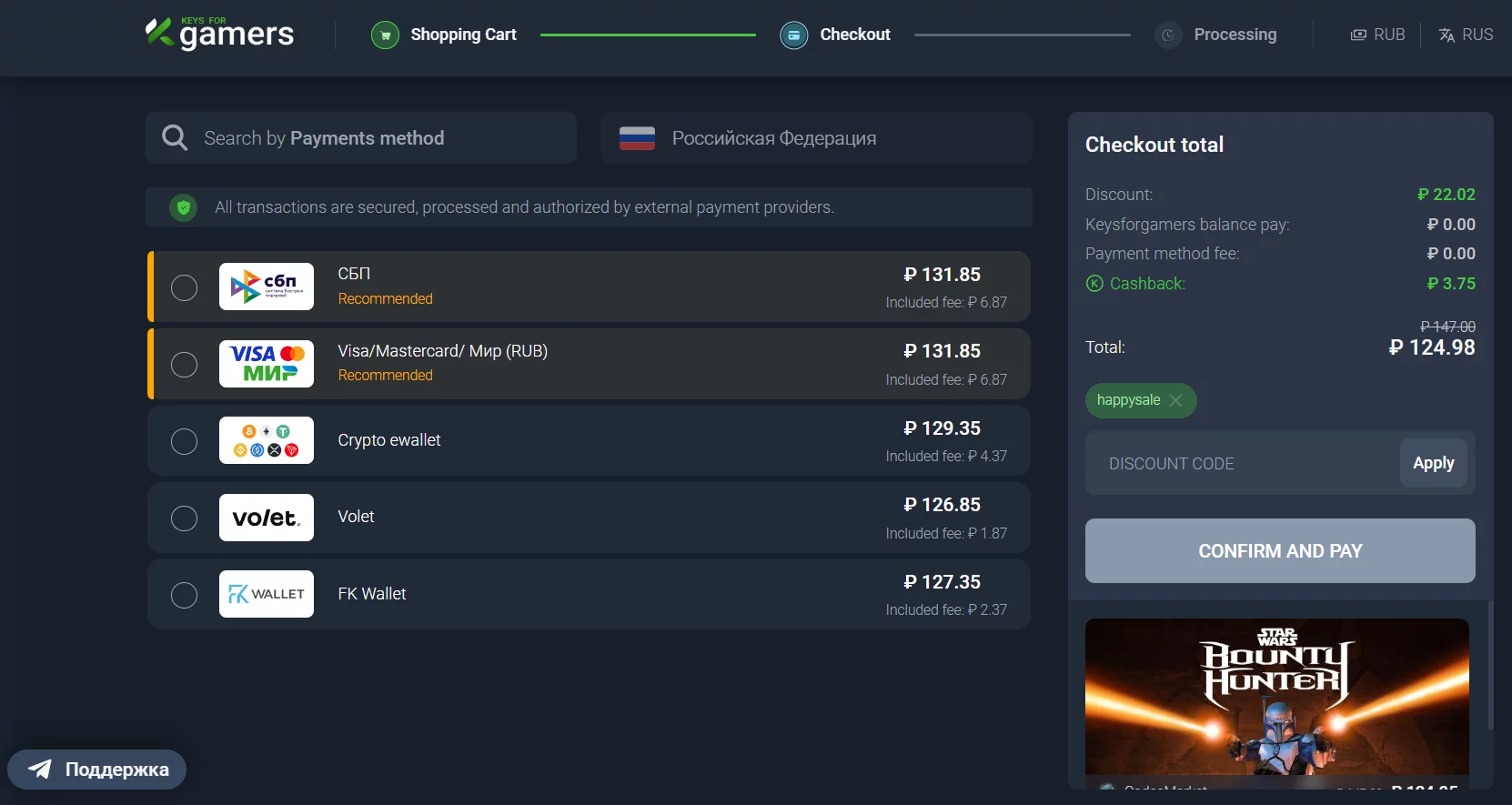Click the Cashback K coin icon

pyautogui.click(x=1094, y=284)
